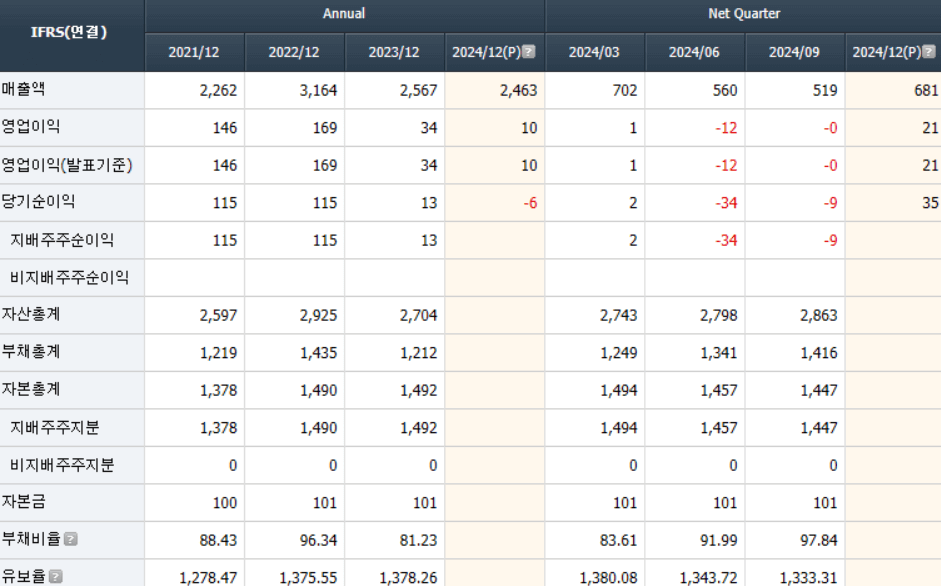This screenshot has height=586, width=941.
Task: Select the 당기순이익 row label
Action: coord(38,202)
